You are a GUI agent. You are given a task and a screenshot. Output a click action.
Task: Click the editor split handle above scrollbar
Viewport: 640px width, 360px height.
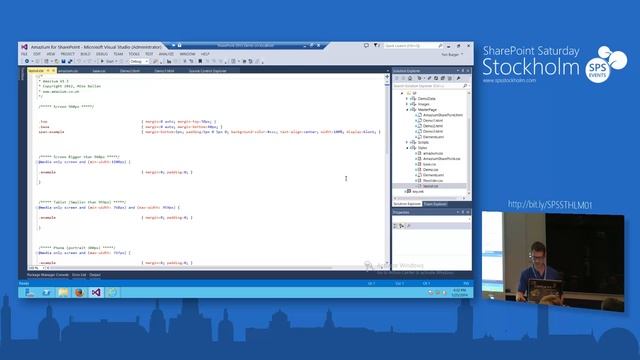click(387, 76)
